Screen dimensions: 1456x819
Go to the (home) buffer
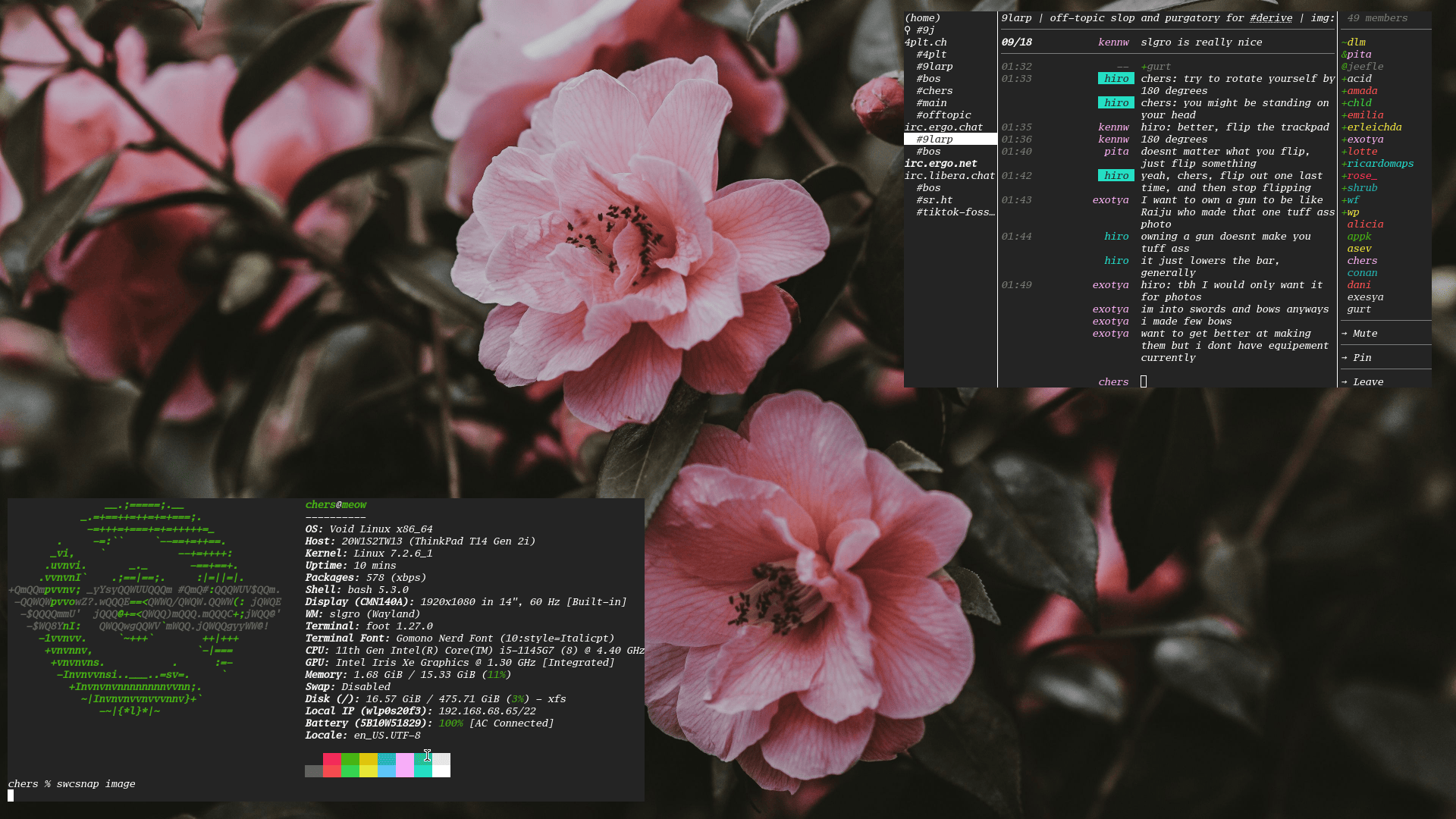click(922, 18)
